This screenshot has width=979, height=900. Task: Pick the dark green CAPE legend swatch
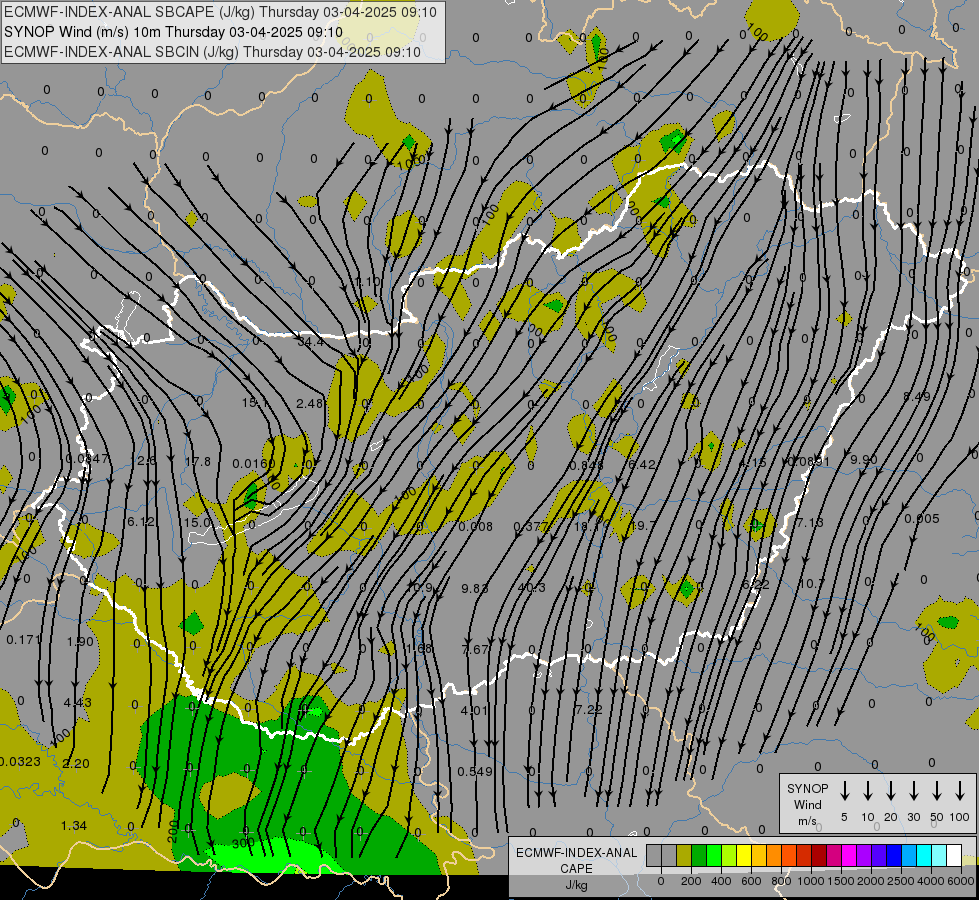click(699, 855)
